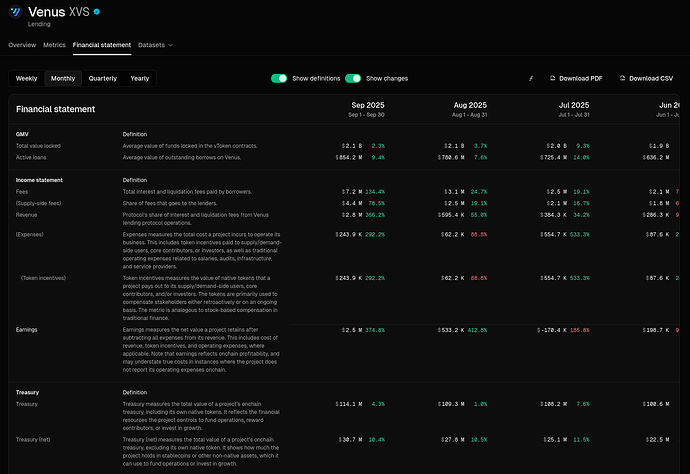
Task: Switch to the Metrics tab
Action: (54, 45)
